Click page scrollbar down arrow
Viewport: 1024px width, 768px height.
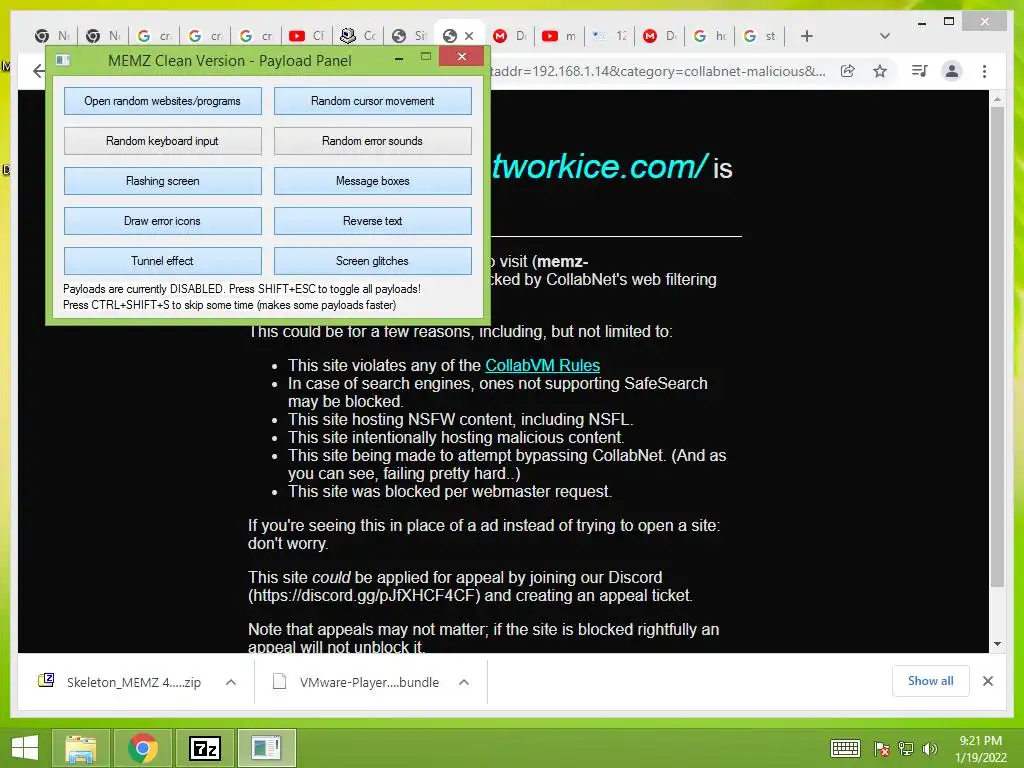(997, 644)
